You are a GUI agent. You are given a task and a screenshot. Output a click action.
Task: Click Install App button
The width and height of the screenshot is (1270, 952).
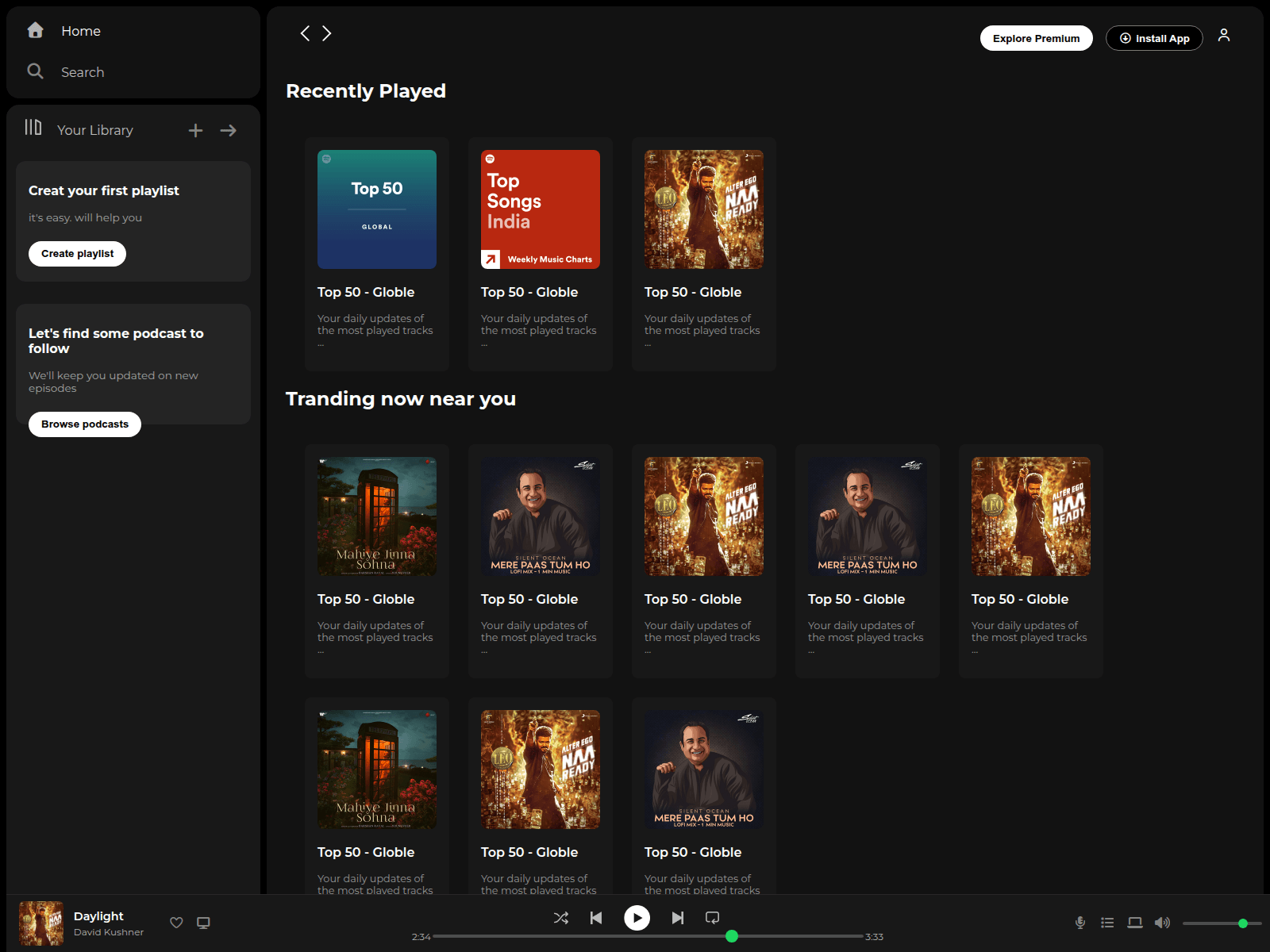coord(1154,38)
